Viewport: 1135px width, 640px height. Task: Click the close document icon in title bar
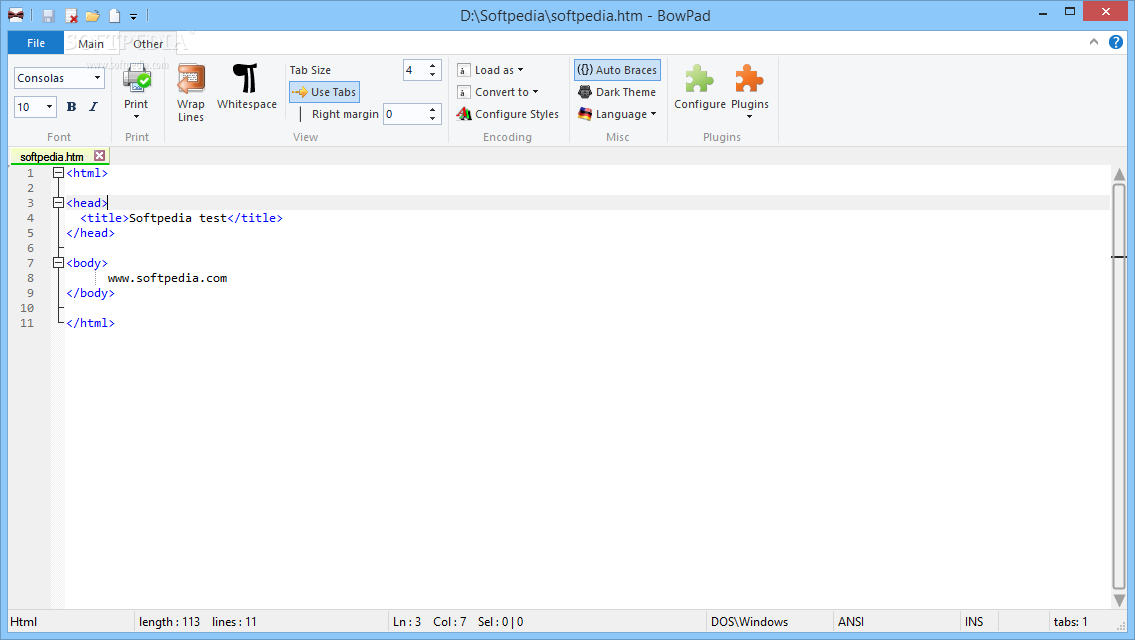[71, 15]
